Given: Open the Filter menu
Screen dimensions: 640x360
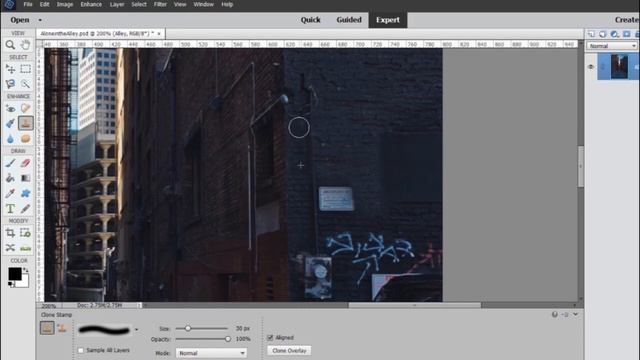Looking at the screenshot, I should tap(160, 4).
